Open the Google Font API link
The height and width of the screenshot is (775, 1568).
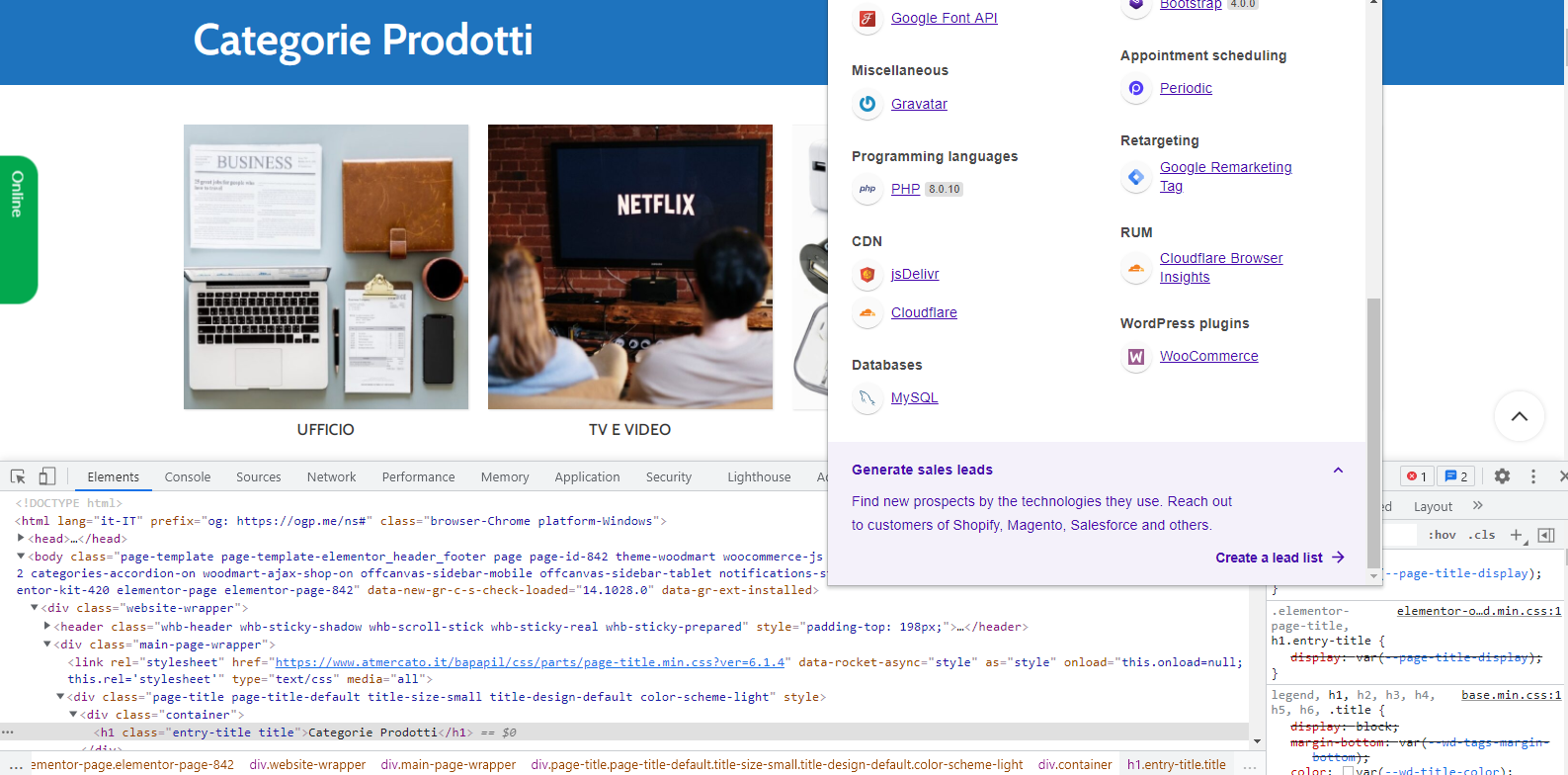coord(944,18)
